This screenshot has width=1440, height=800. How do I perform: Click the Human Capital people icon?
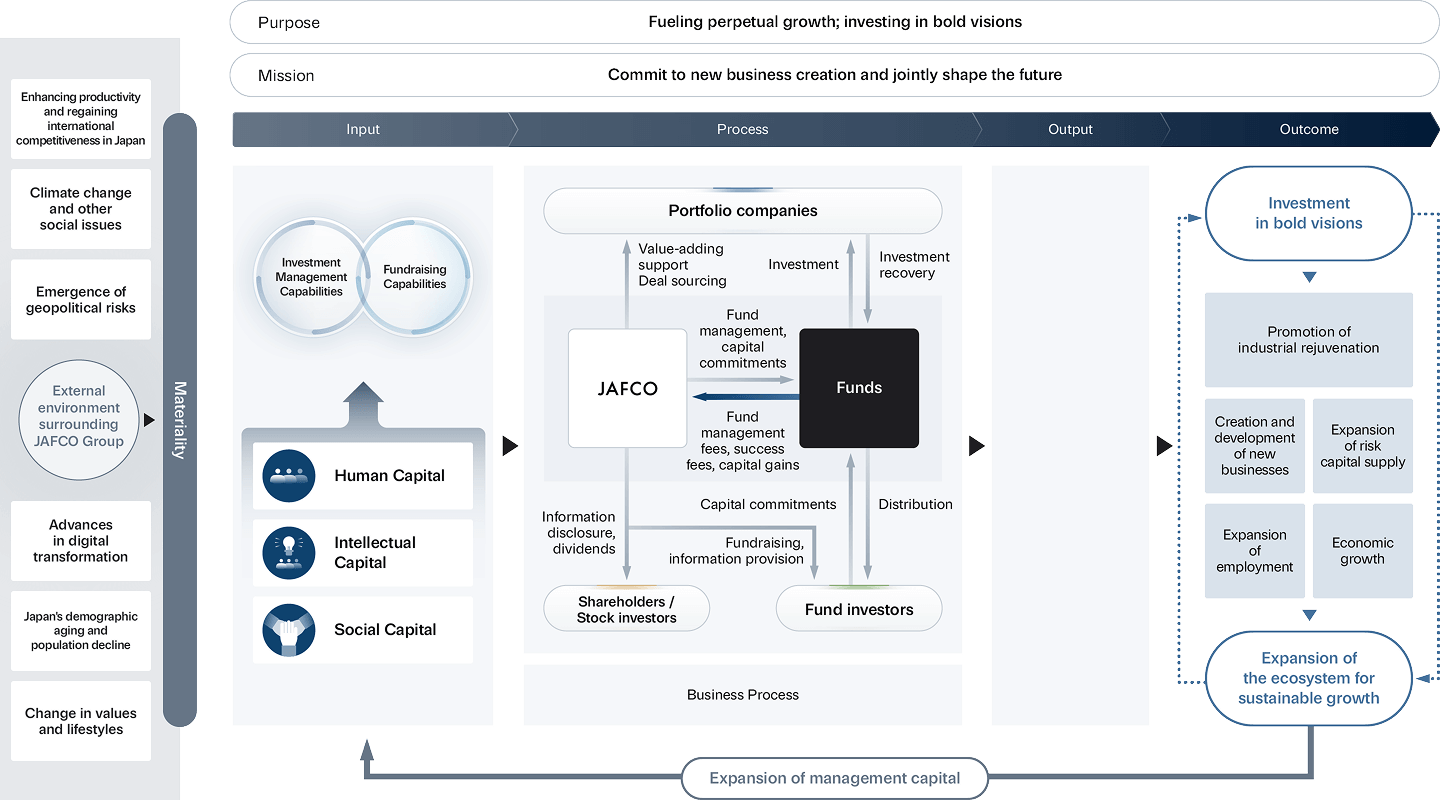tap(289, 476)
